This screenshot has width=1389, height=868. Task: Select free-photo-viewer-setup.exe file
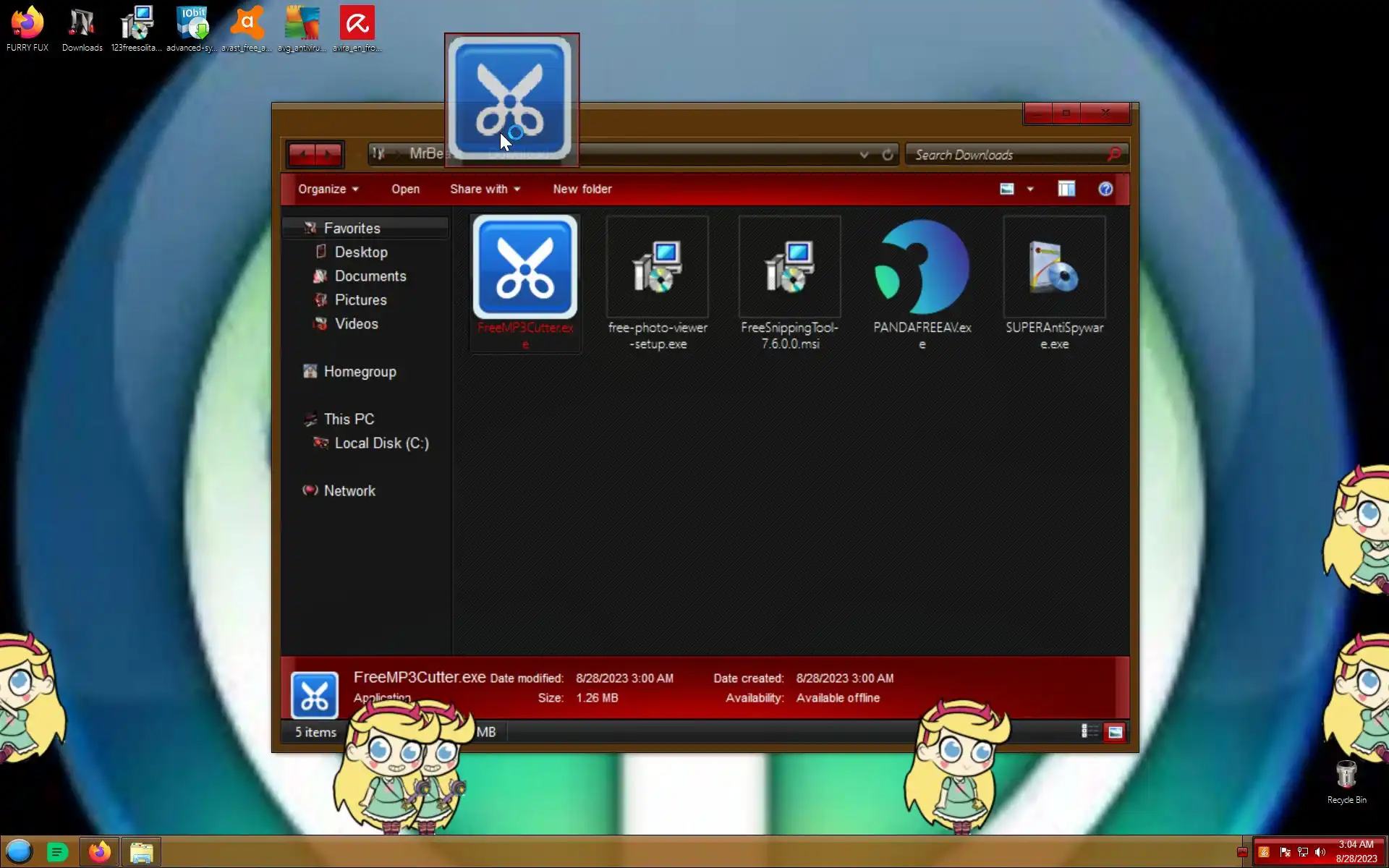[657, 269]
